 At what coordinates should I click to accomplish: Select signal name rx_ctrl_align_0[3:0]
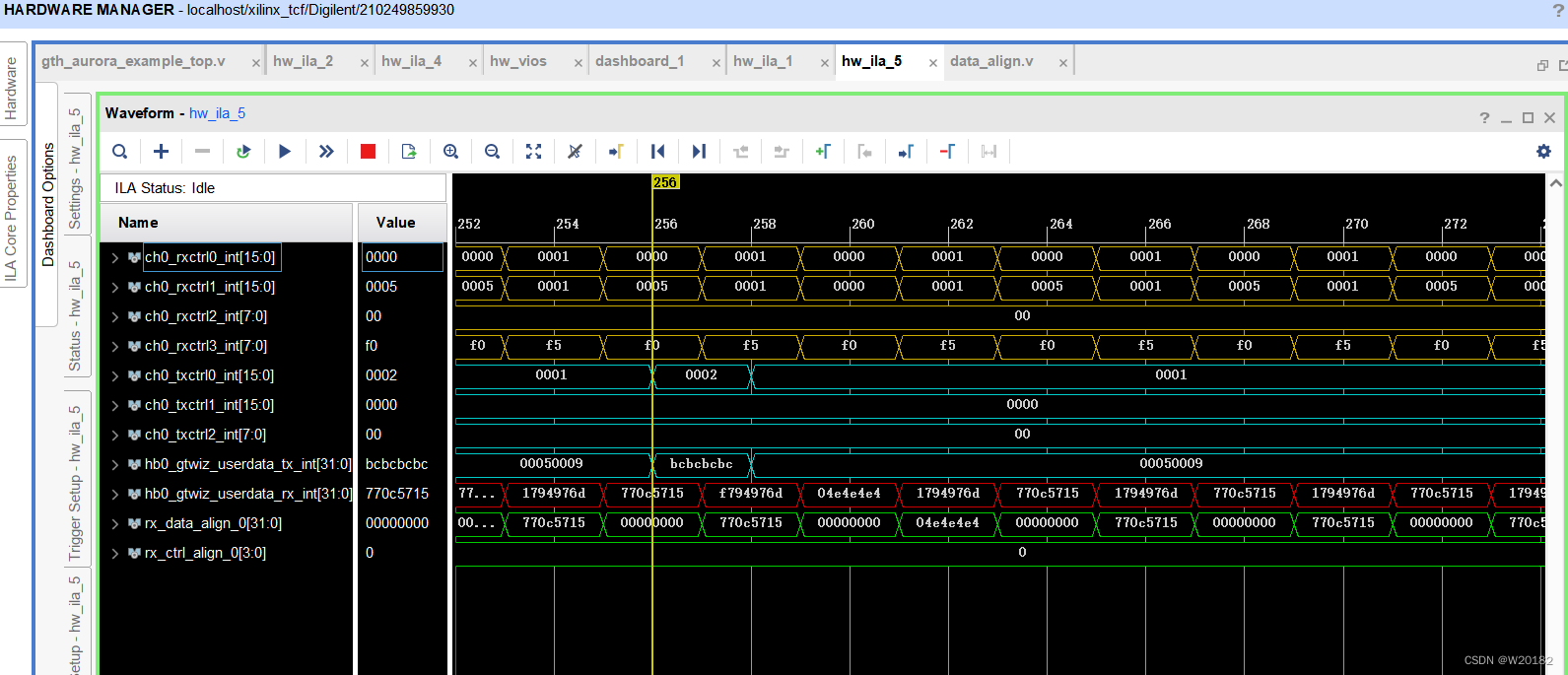pyautogui.click(x=205, y=553)
